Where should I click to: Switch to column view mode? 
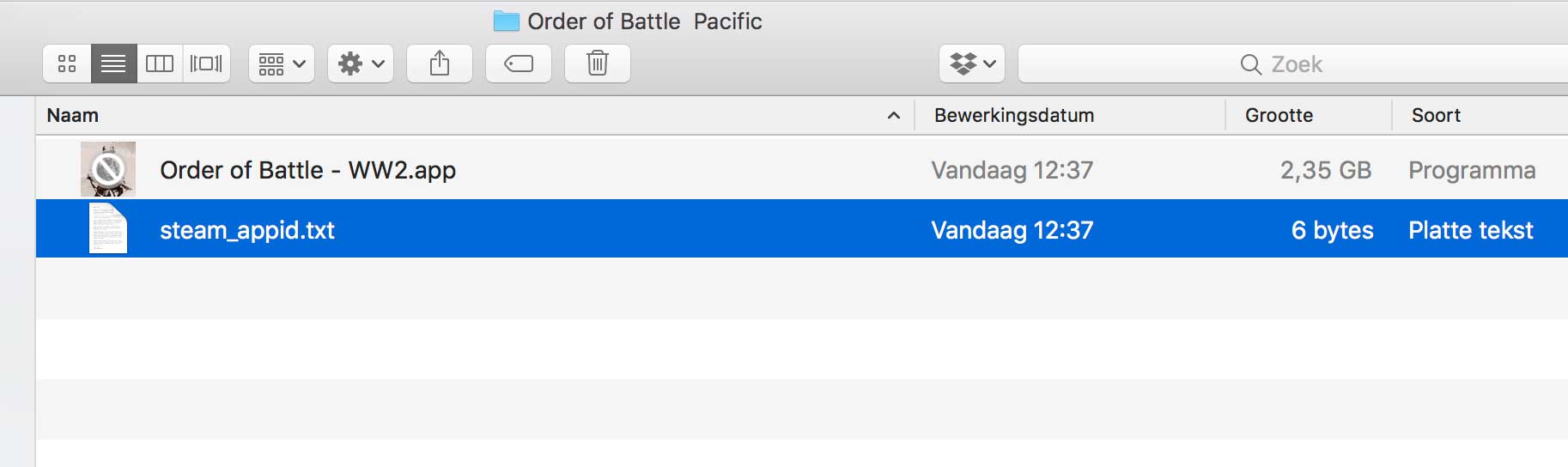coord(160,64)
